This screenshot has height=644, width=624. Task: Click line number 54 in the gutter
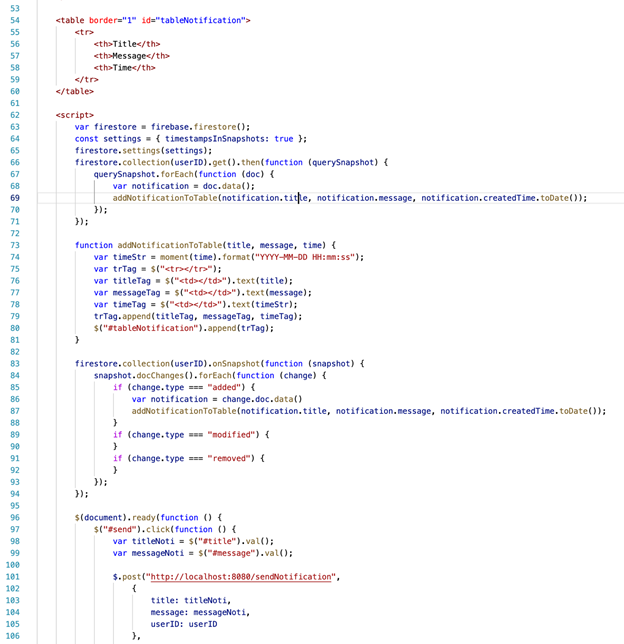tap(15, 20)
